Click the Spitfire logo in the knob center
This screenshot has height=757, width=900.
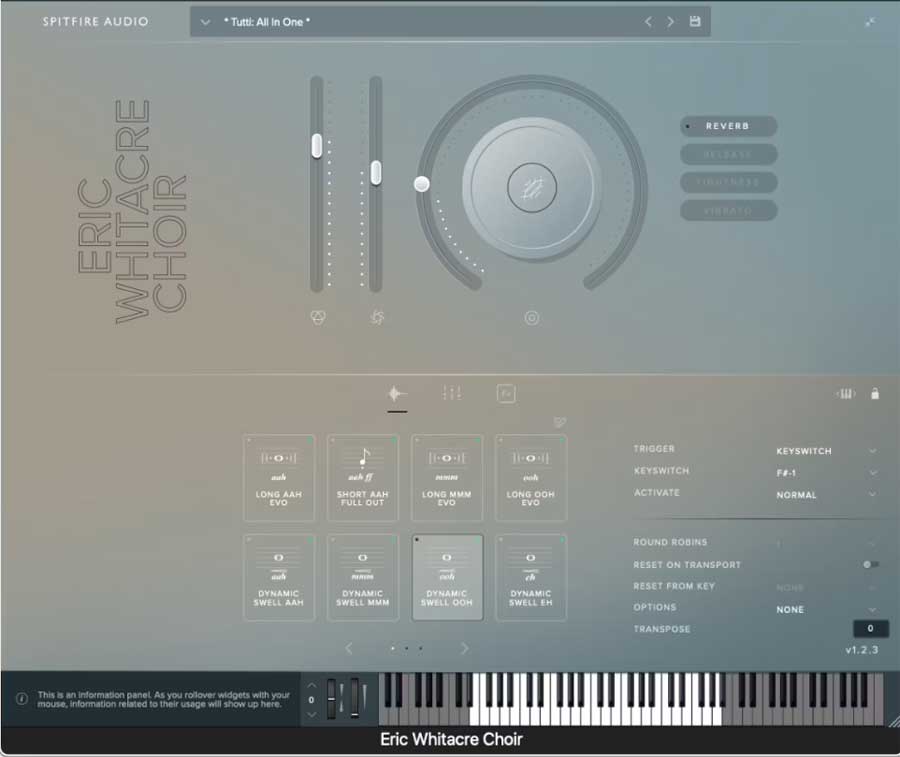(x=532, y=188)
